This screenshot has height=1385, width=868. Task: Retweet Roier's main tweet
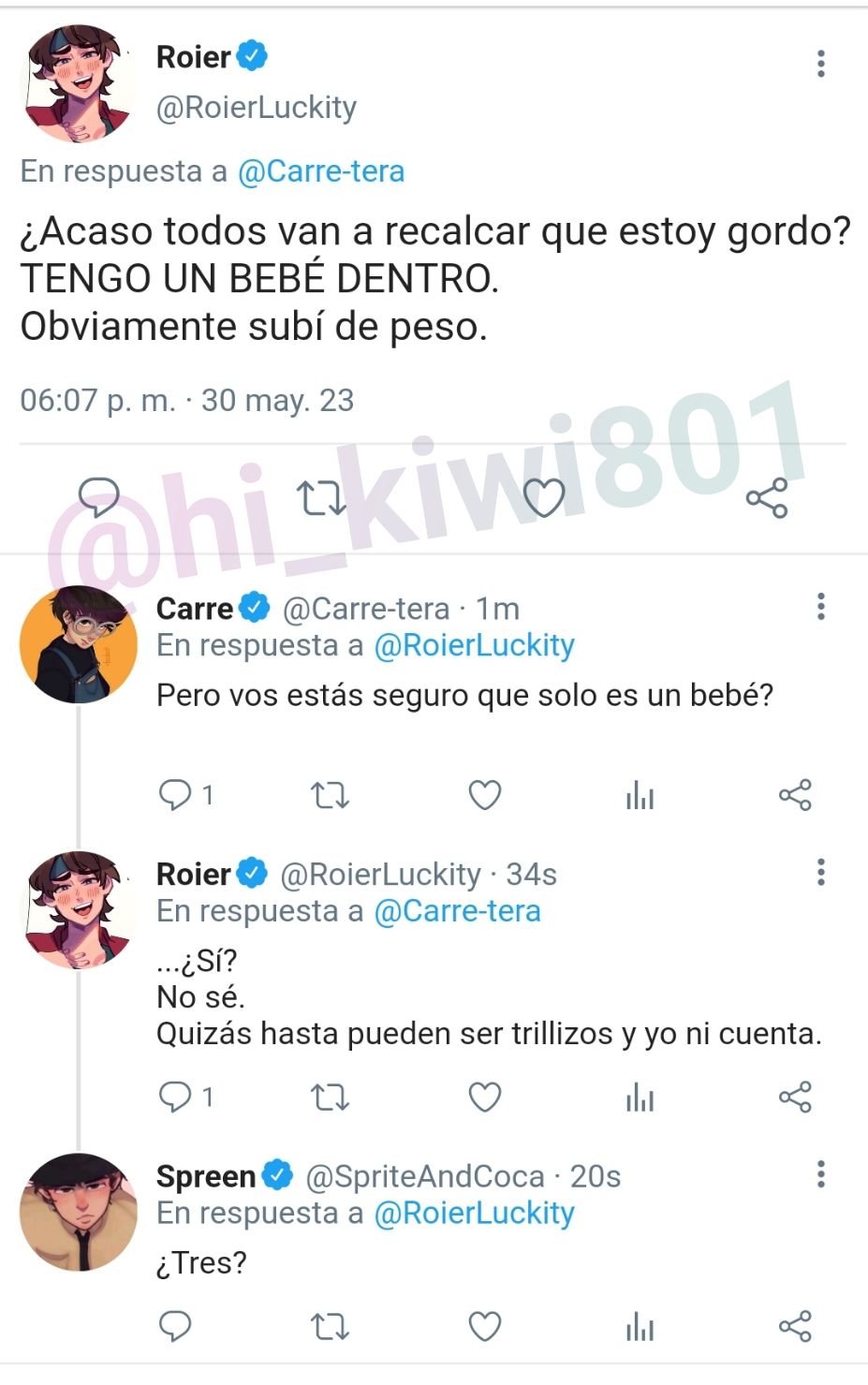321,498
